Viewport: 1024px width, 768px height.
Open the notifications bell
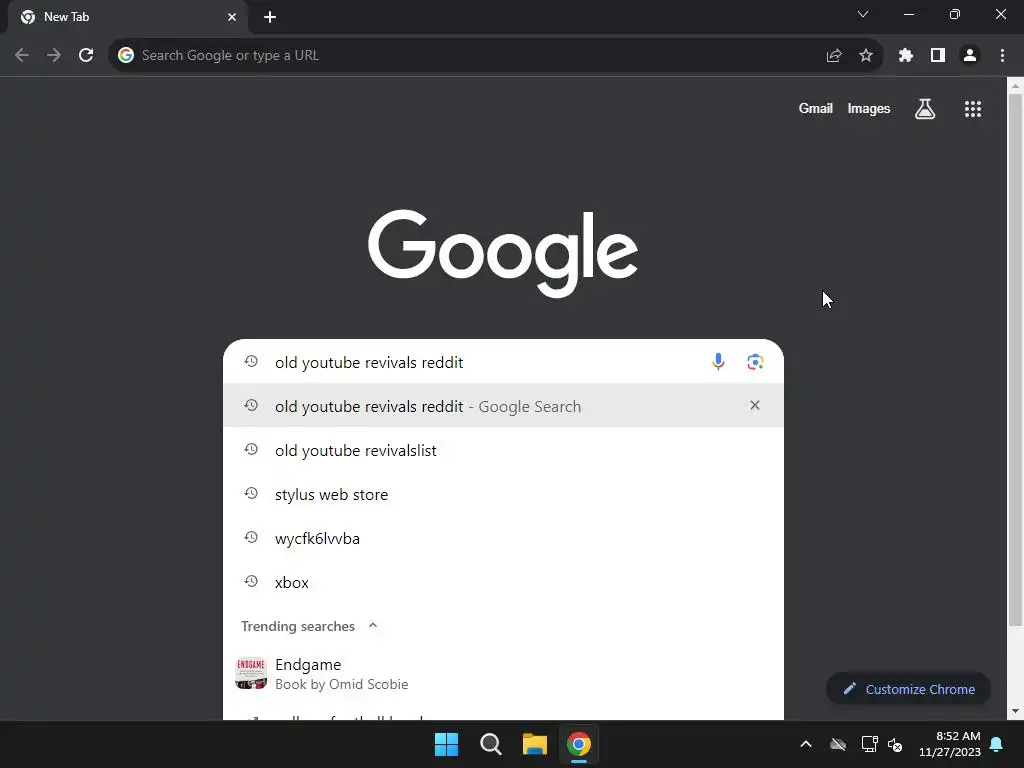point(997,744)
